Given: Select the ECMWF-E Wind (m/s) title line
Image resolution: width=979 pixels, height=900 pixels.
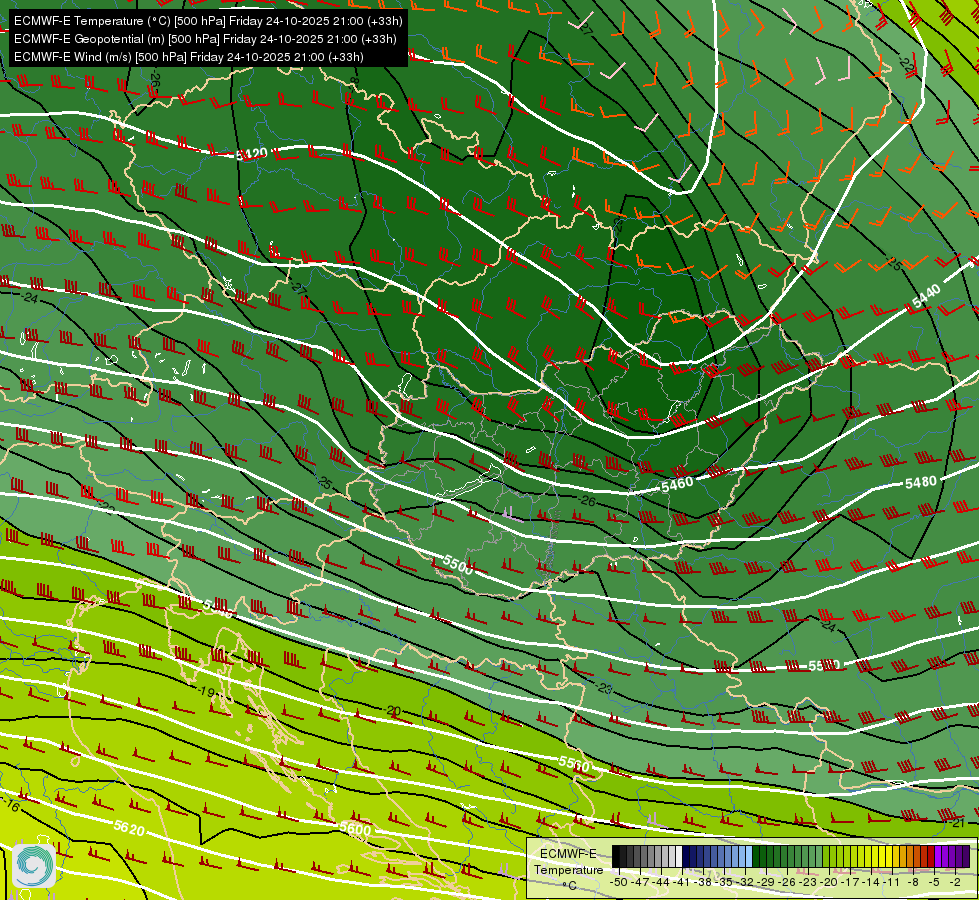Looking at the screenshot, I should click(189, 57).
